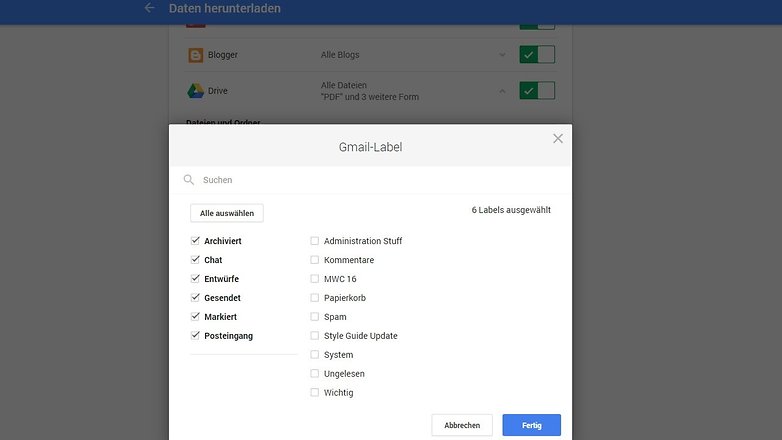This screenshot has height=440, width=782.
Task: Uncheck the Entwürfe label
Action: coord(195,278)
